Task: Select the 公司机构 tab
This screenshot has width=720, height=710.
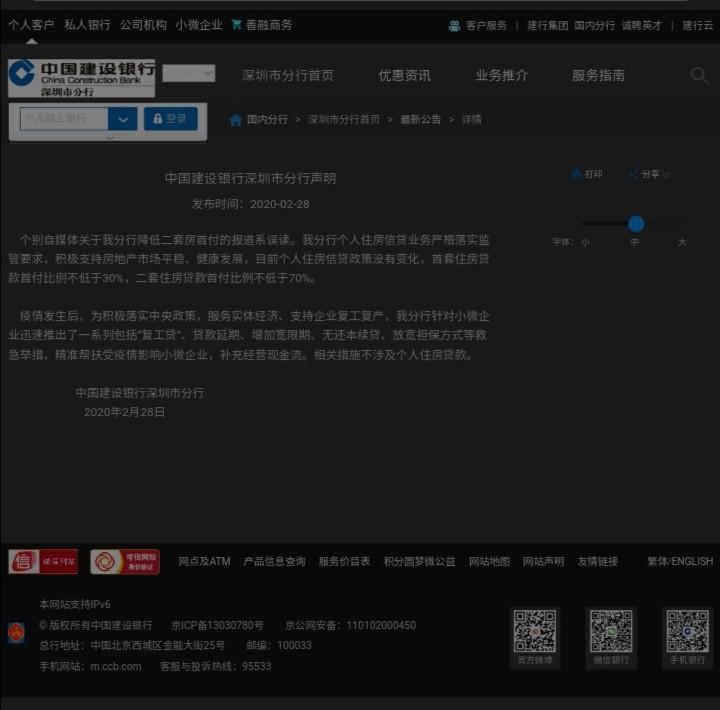Action: pyautogui.click(x=143, y=25)
